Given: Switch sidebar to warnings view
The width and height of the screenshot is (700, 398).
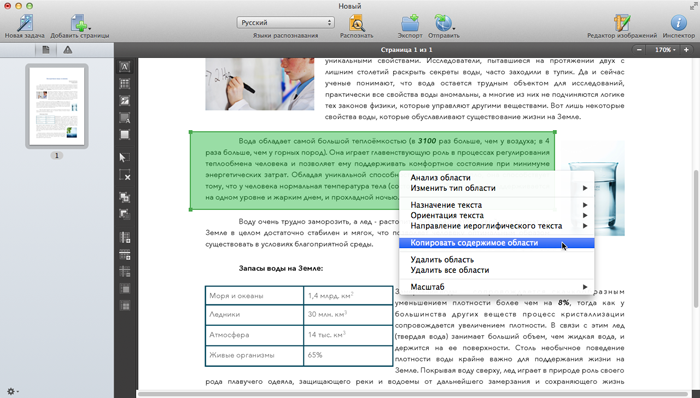Looking at the screenshot, I should [x=67, y=50].
